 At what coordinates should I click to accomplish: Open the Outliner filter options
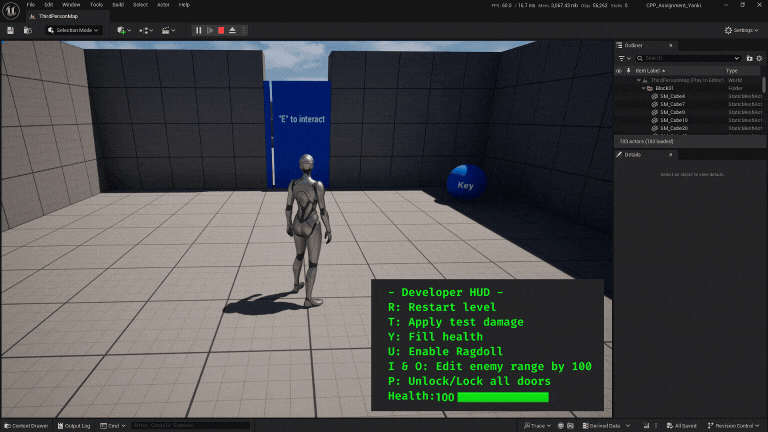coord(624,58)
